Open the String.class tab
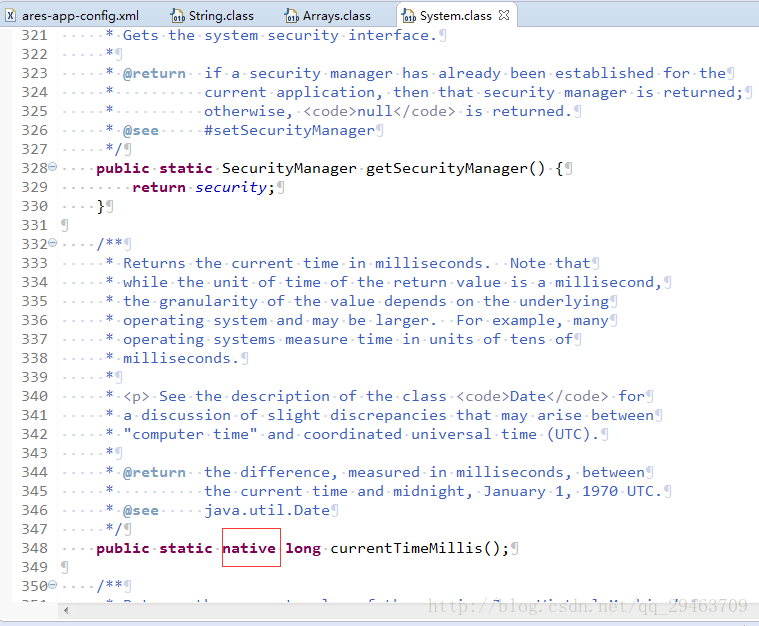The image size is (759, 626). [x=221, y=16]
